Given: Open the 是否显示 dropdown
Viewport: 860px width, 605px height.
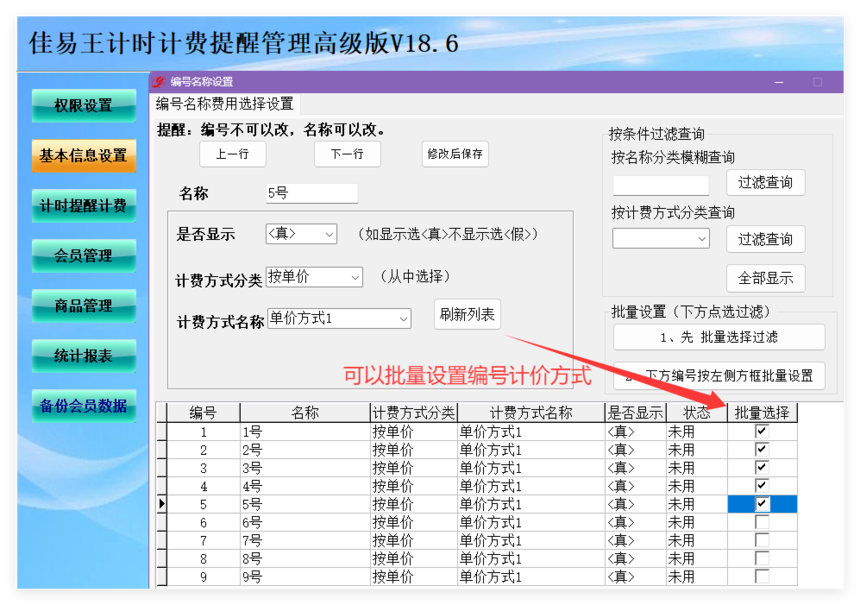Looking at the screenshot, I should click(x=301, y=234).
